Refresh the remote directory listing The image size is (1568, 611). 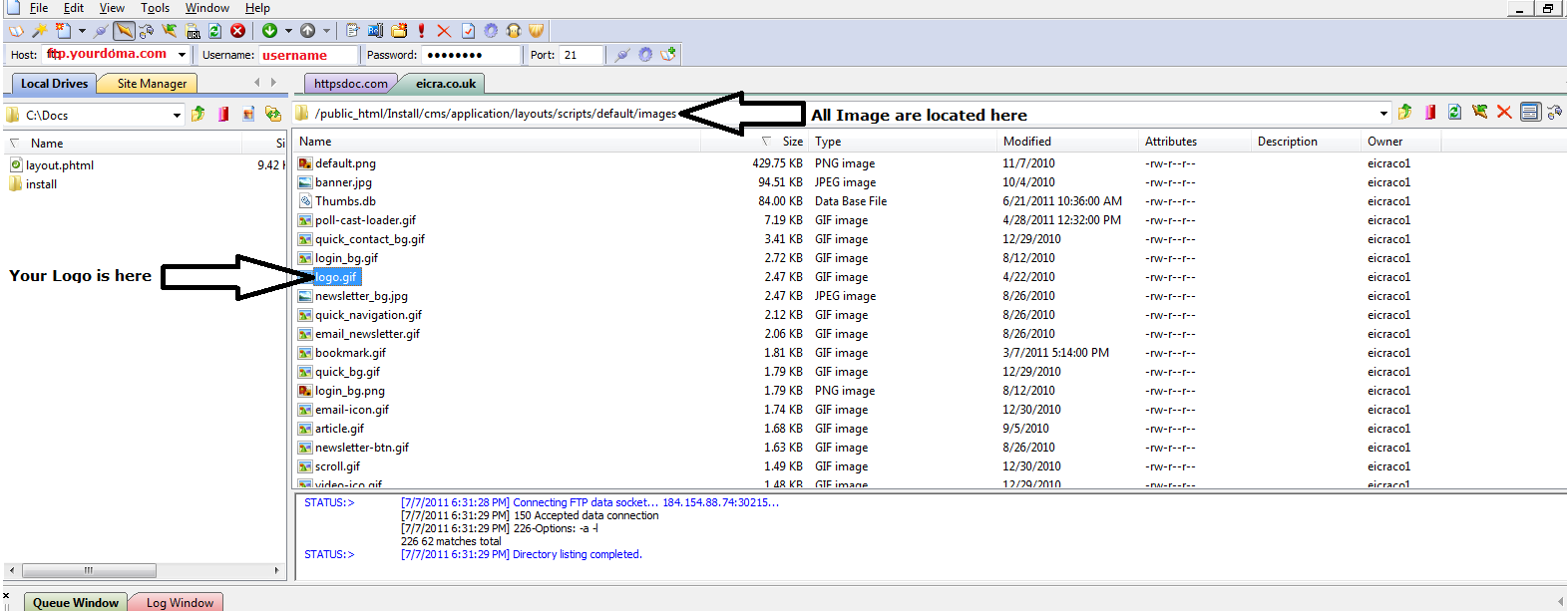(1454, 113)
